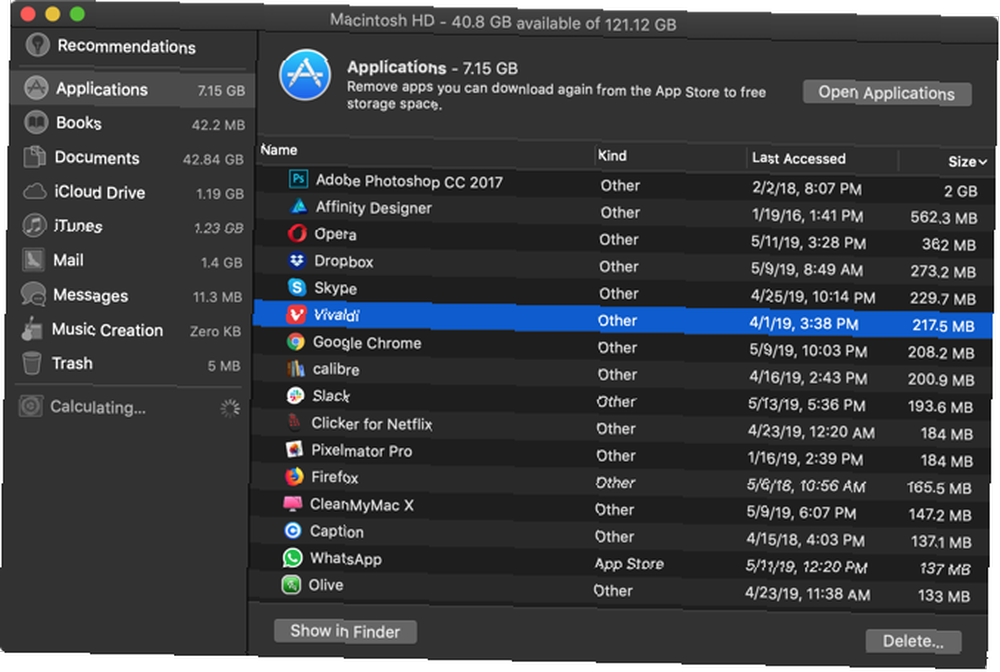Click the Vivaldi app icon
Viewport: 1000px width, 672px height.
(x=296, y=314)
